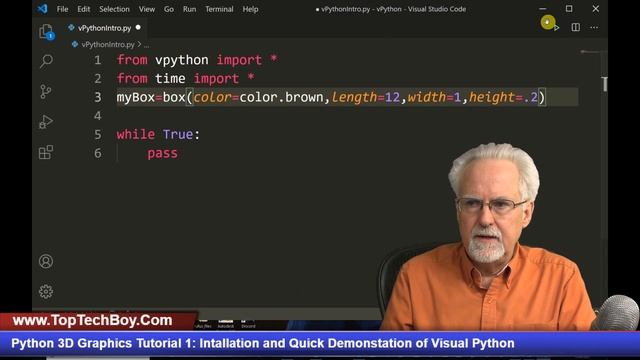The height and width of the screenshot is (360, 640).
Task: Open the Edit menu
Action: pos(84,9)
